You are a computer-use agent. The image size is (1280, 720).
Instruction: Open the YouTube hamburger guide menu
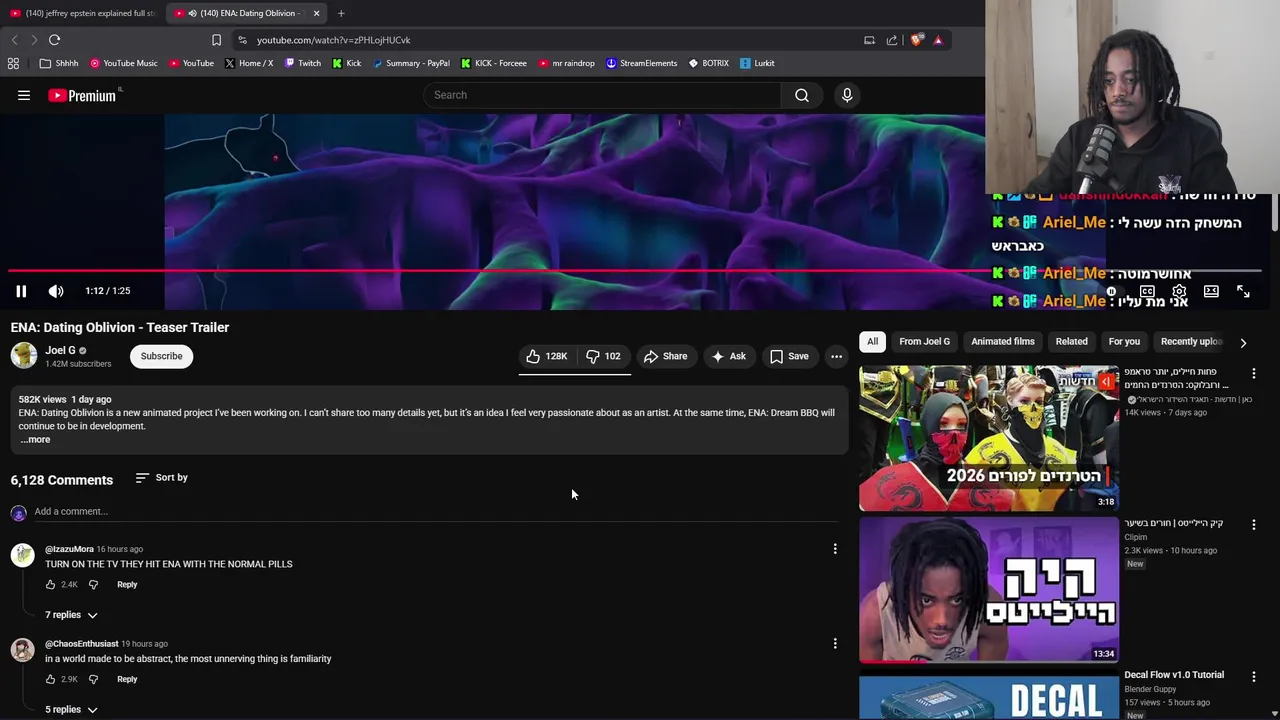(x=24, y=95)
